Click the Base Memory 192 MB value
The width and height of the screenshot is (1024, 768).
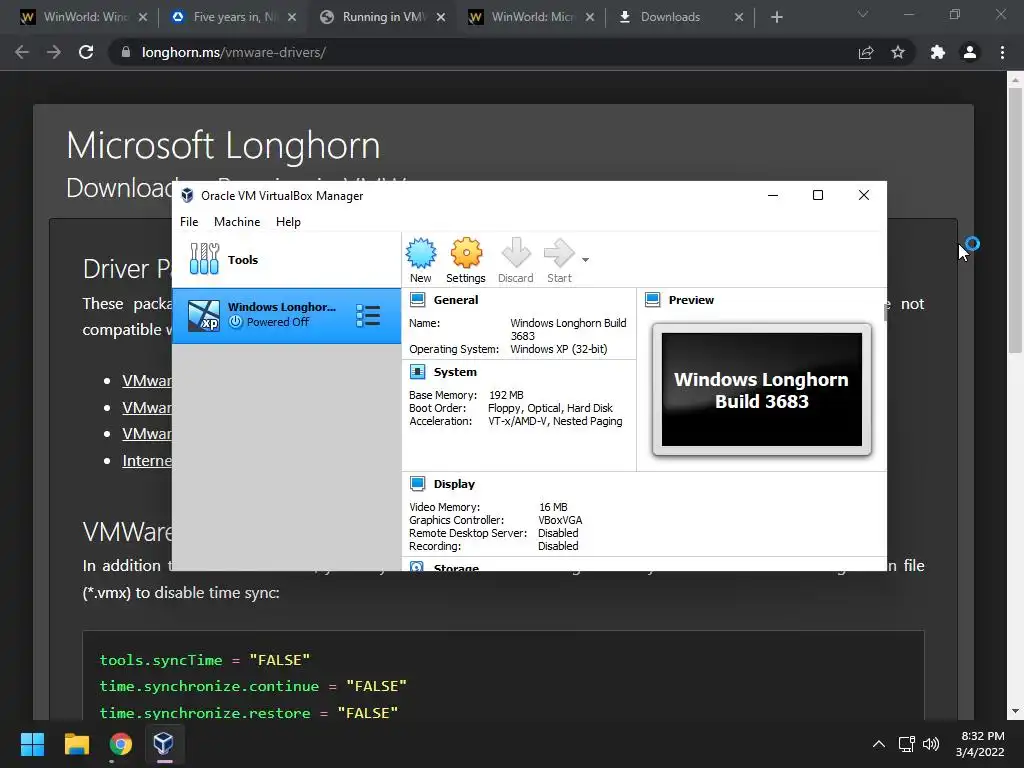(x=506, y=395)
